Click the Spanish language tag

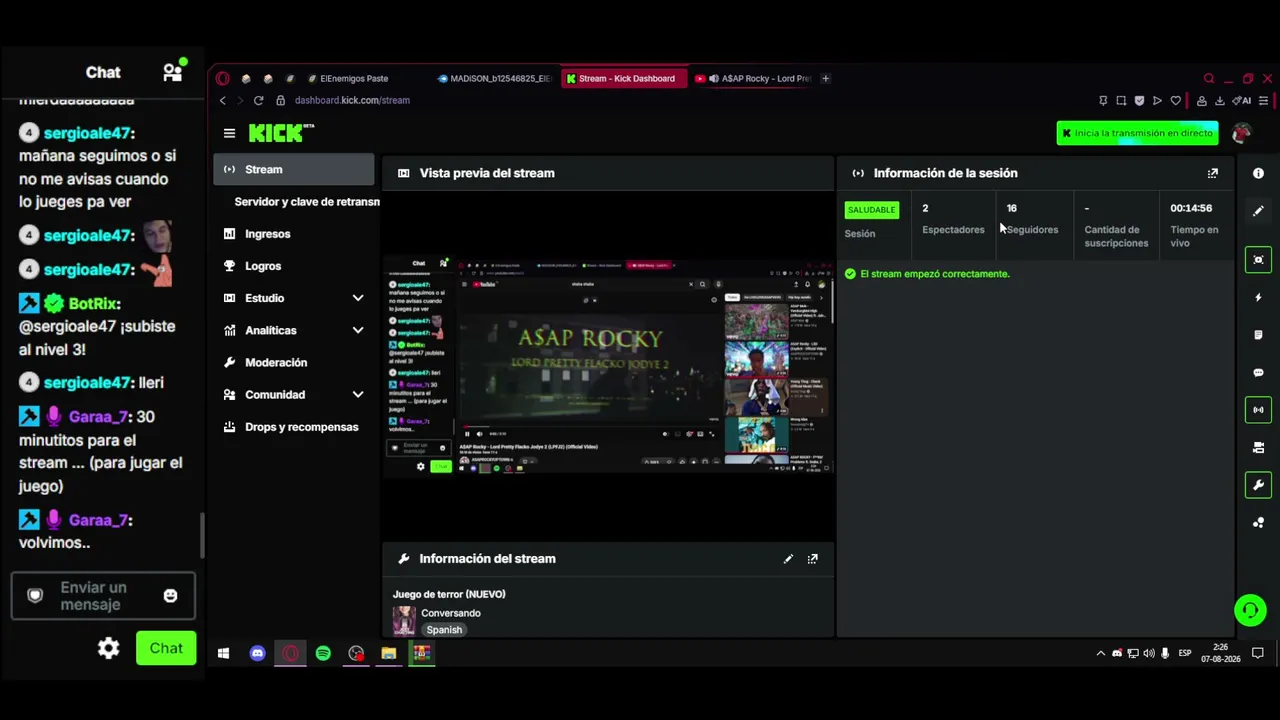[444, 630]
